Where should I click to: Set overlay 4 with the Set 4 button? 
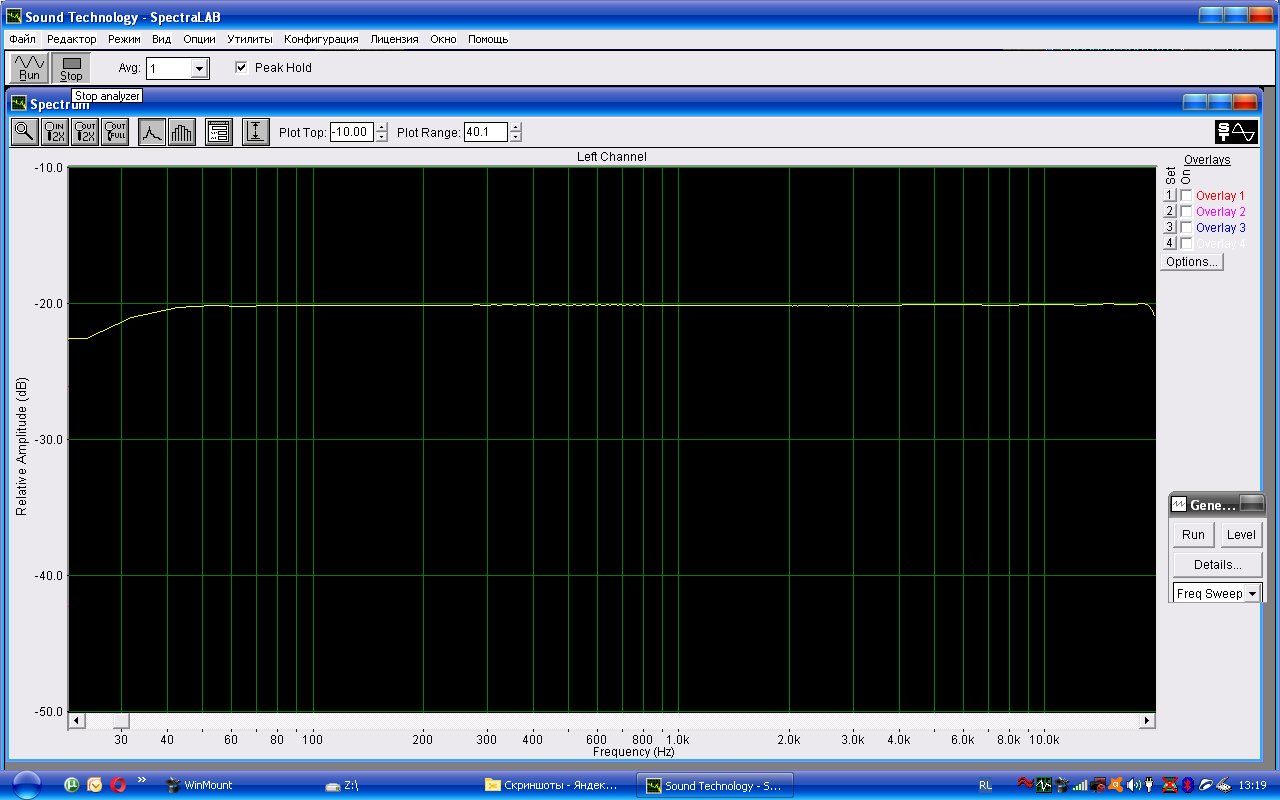(1170, 244)
